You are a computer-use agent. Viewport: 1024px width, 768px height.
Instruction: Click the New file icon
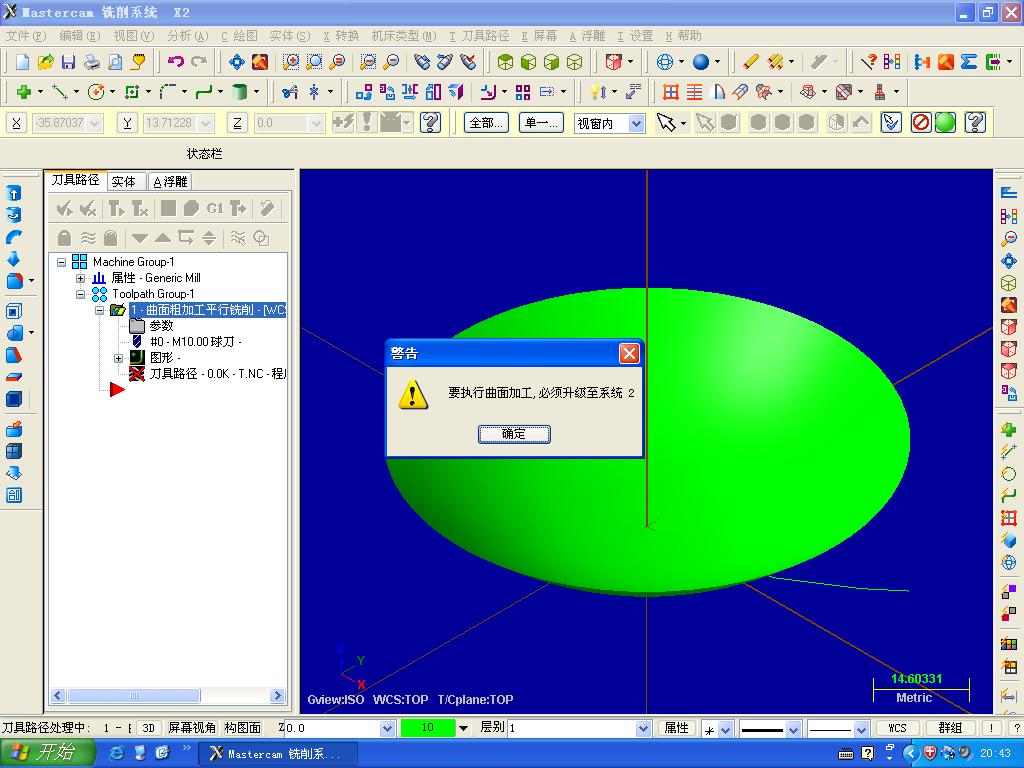coord(22,62)
